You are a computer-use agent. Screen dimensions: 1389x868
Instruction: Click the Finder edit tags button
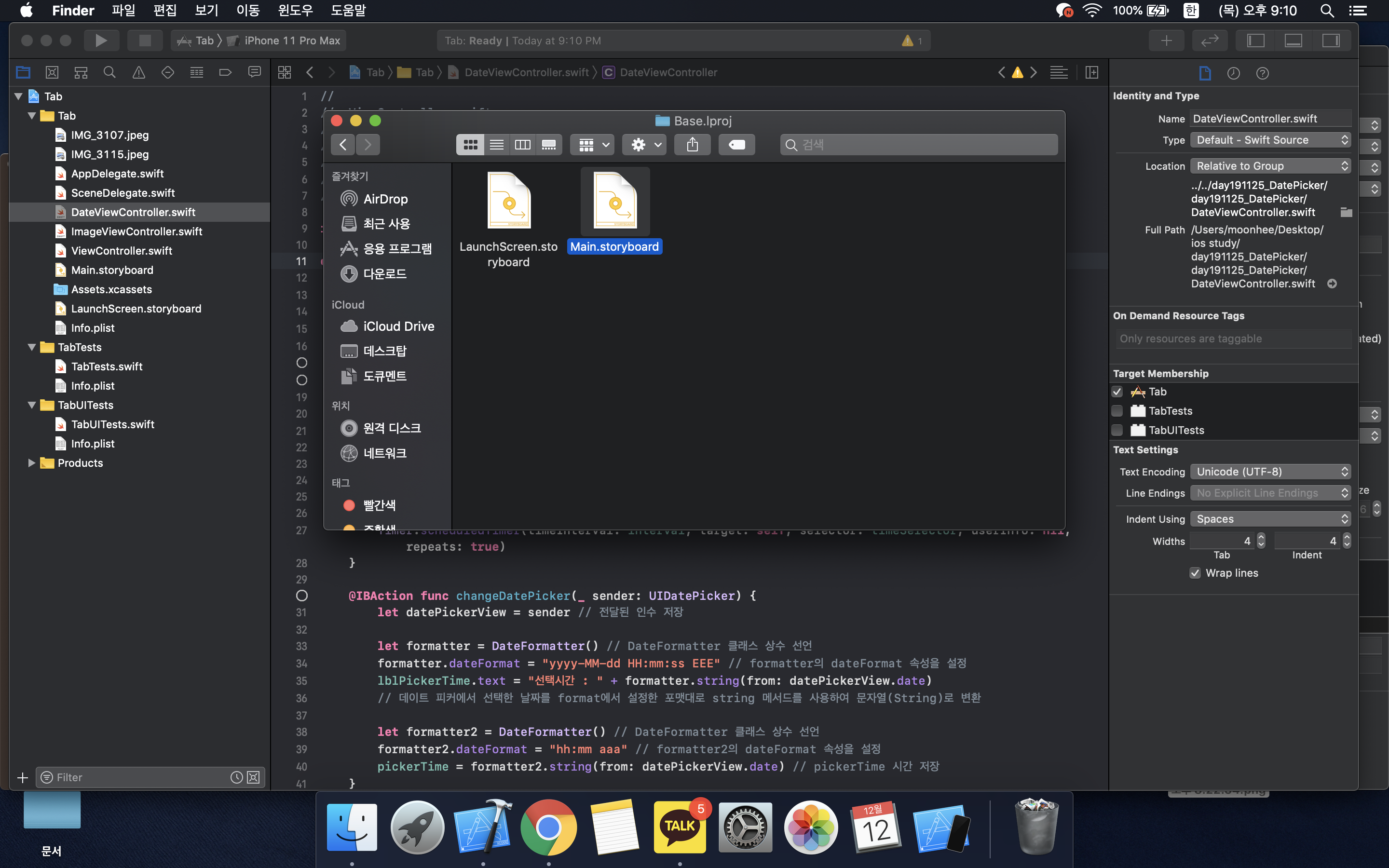[x=736, y=145]
